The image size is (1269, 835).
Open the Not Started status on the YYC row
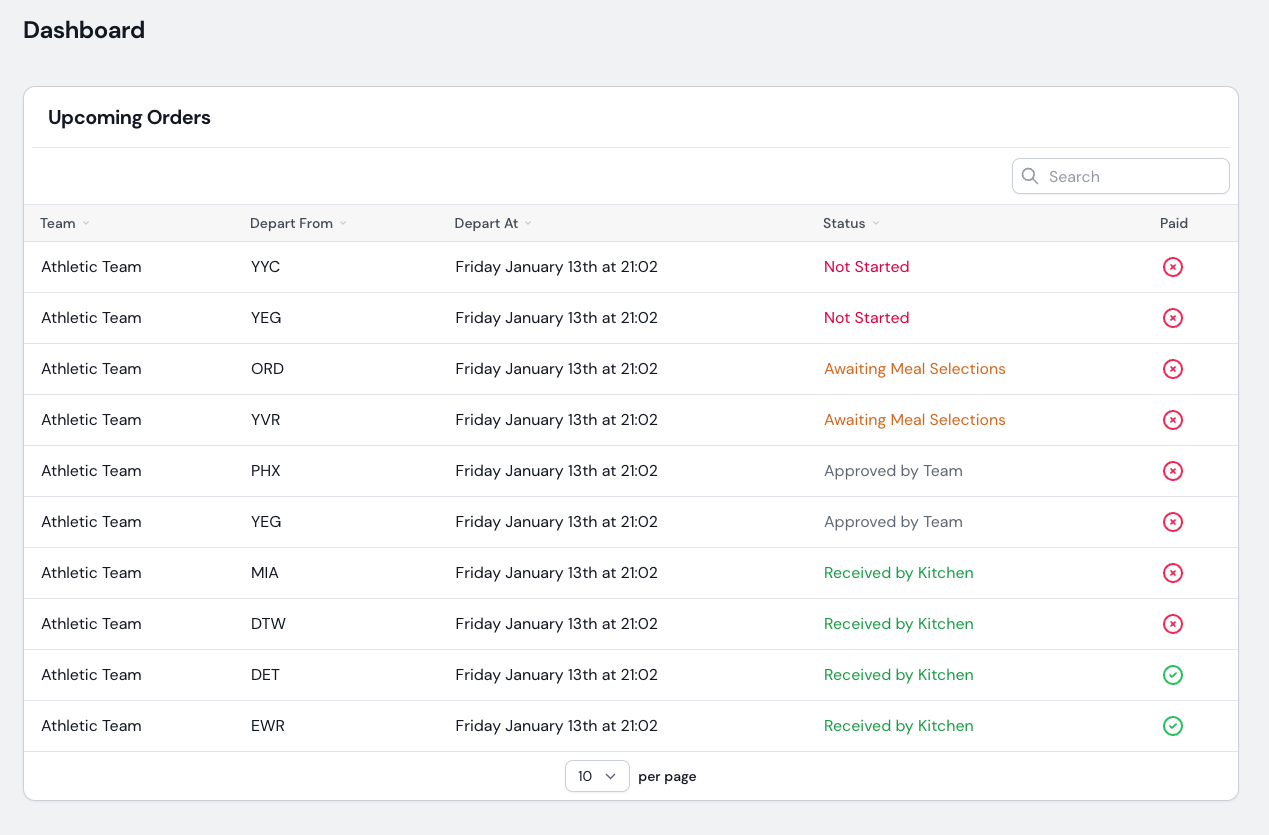coord(866,267)
